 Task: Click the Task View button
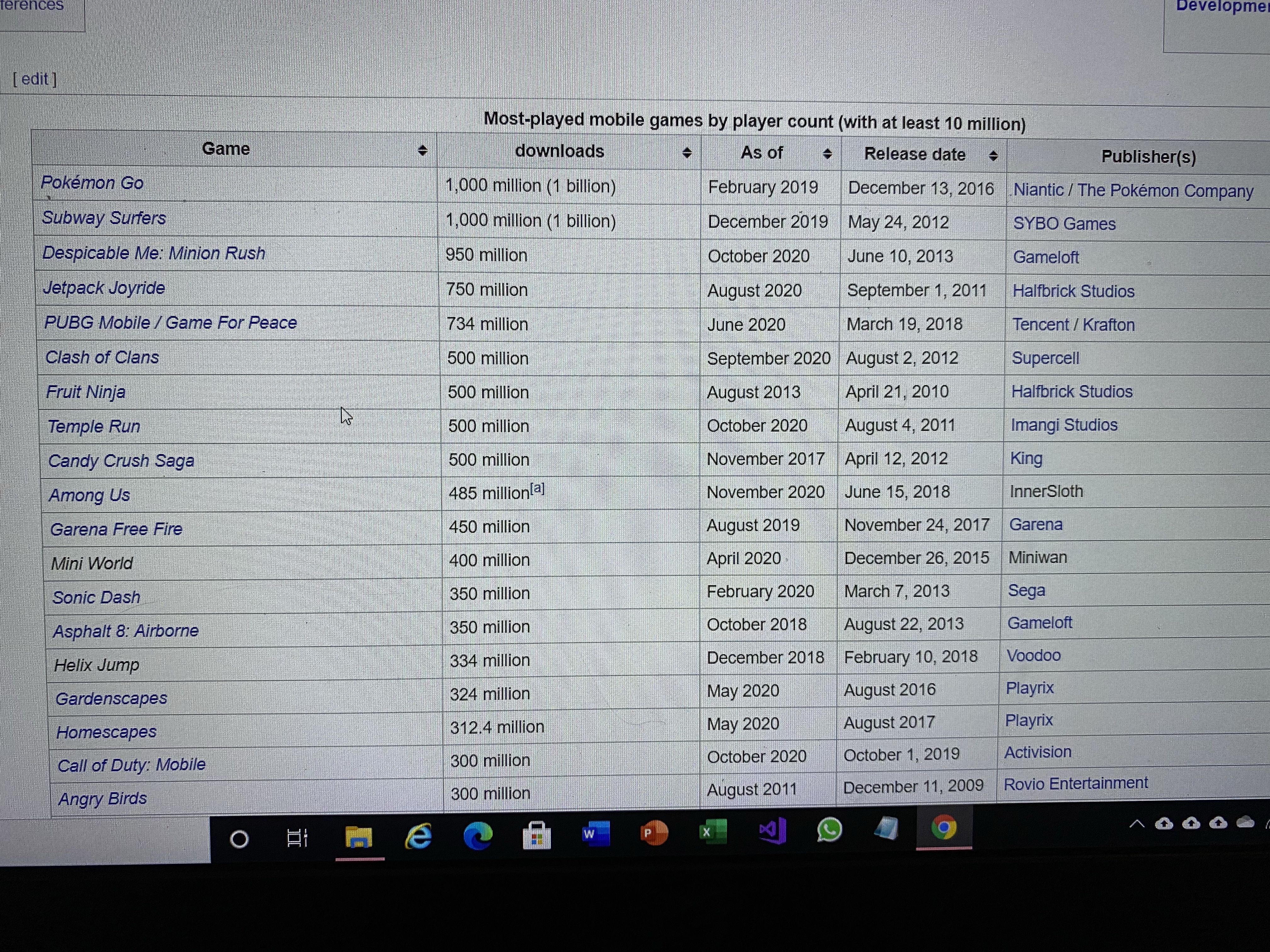click(x=297, y=838)
